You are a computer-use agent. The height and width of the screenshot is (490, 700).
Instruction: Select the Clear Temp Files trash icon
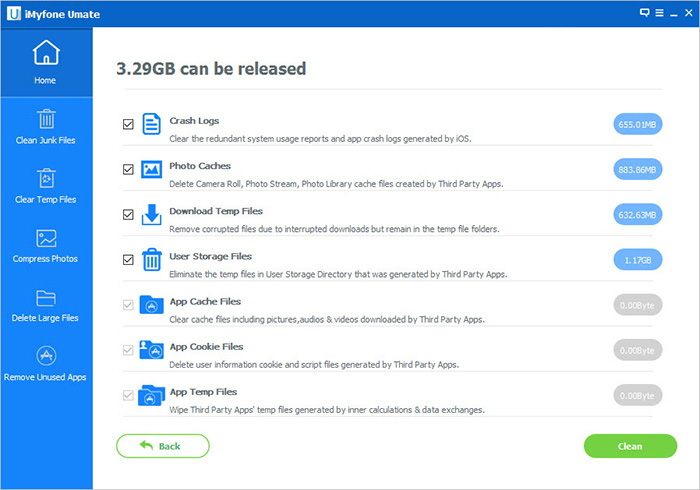pos(46,179)
